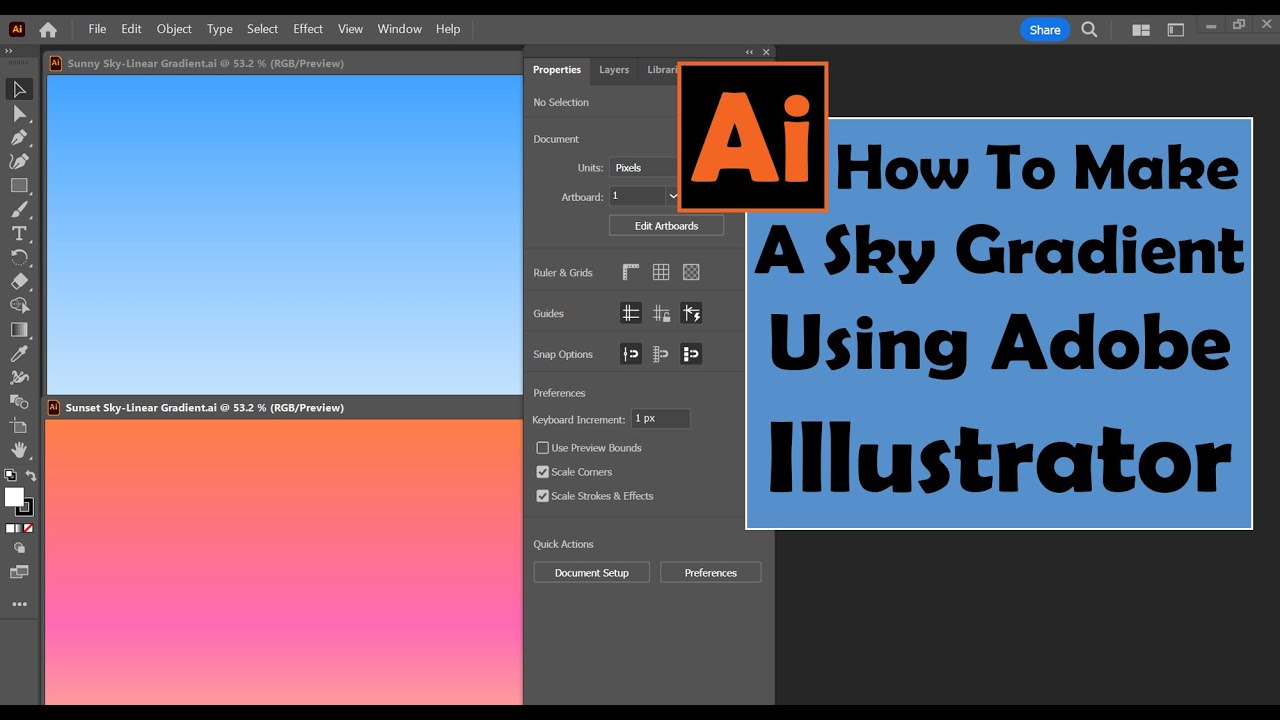The width and height of the screenshot is (1280, 720).
Task: Select the Eraser tool
Action: (x=19, y=281)
